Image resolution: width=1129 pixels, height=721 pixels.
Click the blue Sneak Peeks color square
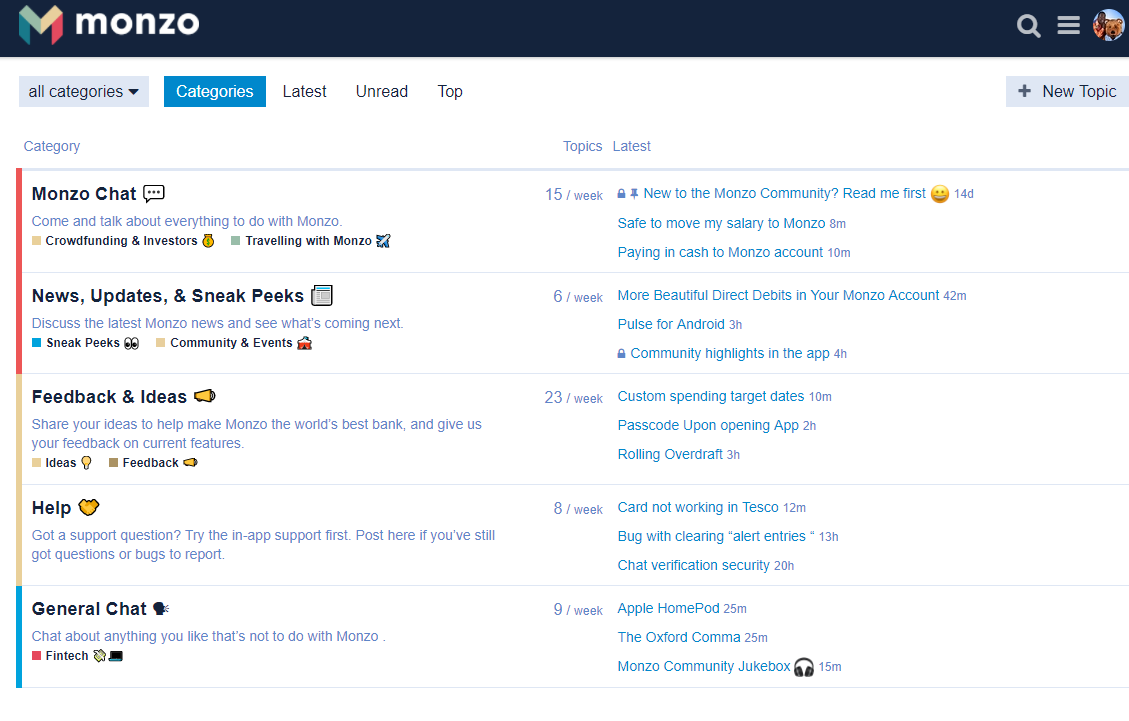pos(36,343)
